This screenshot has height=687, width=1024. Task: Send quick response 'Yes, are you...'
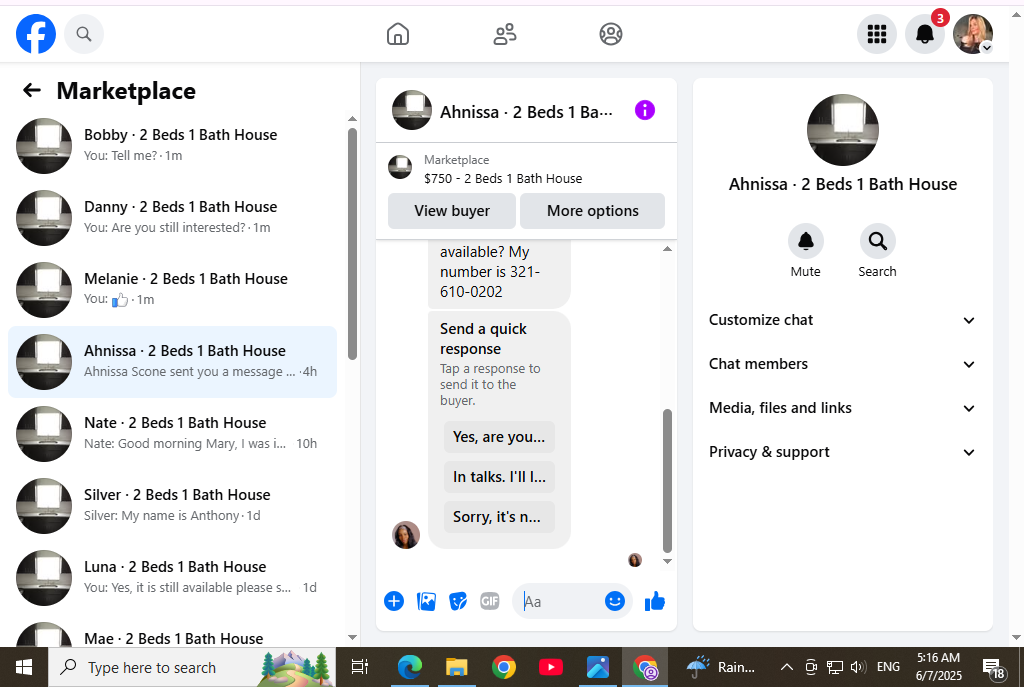(x=499, y=437)
